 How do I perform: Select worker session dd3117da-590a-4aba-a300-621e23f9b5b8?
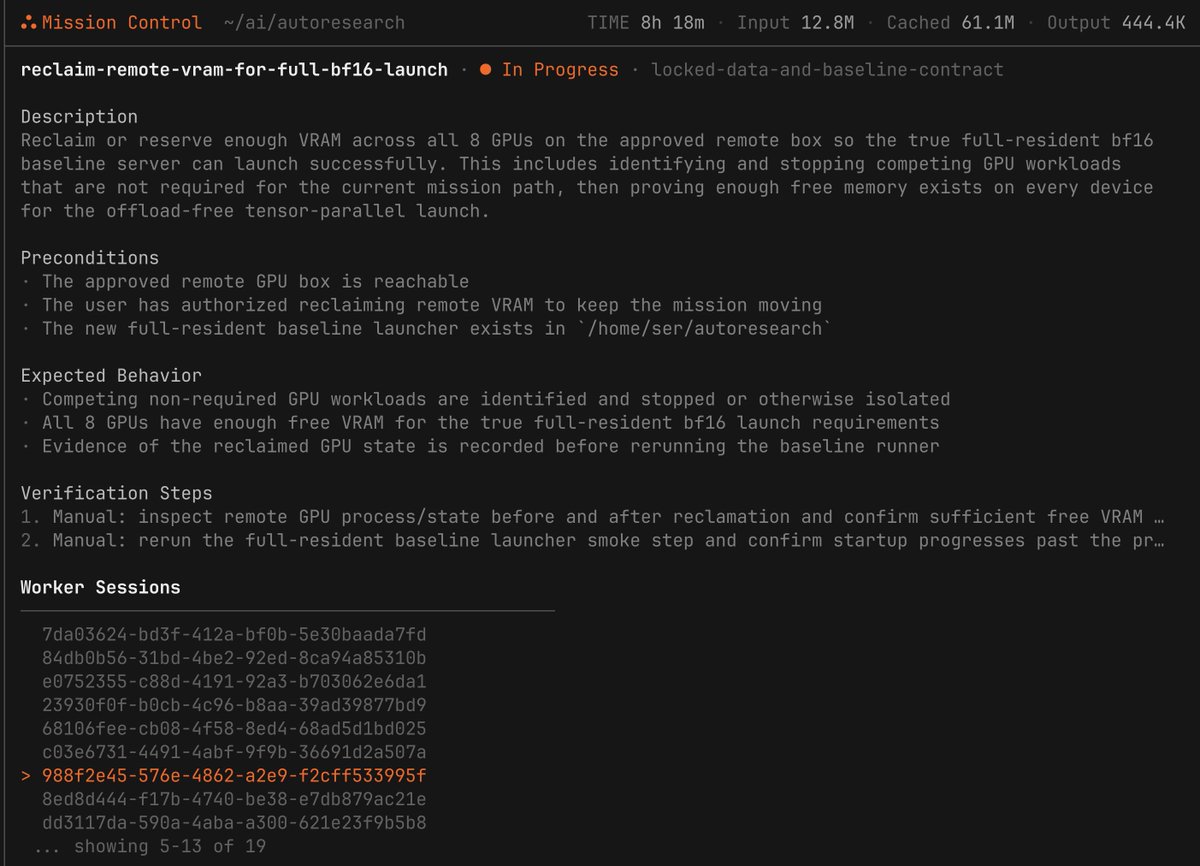point(234,823)
